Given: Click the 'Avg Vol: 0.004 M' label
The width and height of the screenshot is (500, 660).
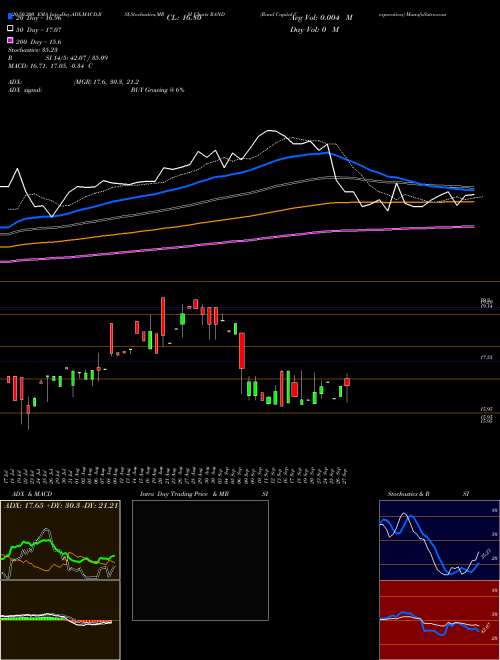Looking at the screenshot, I should tap(321, 18).
